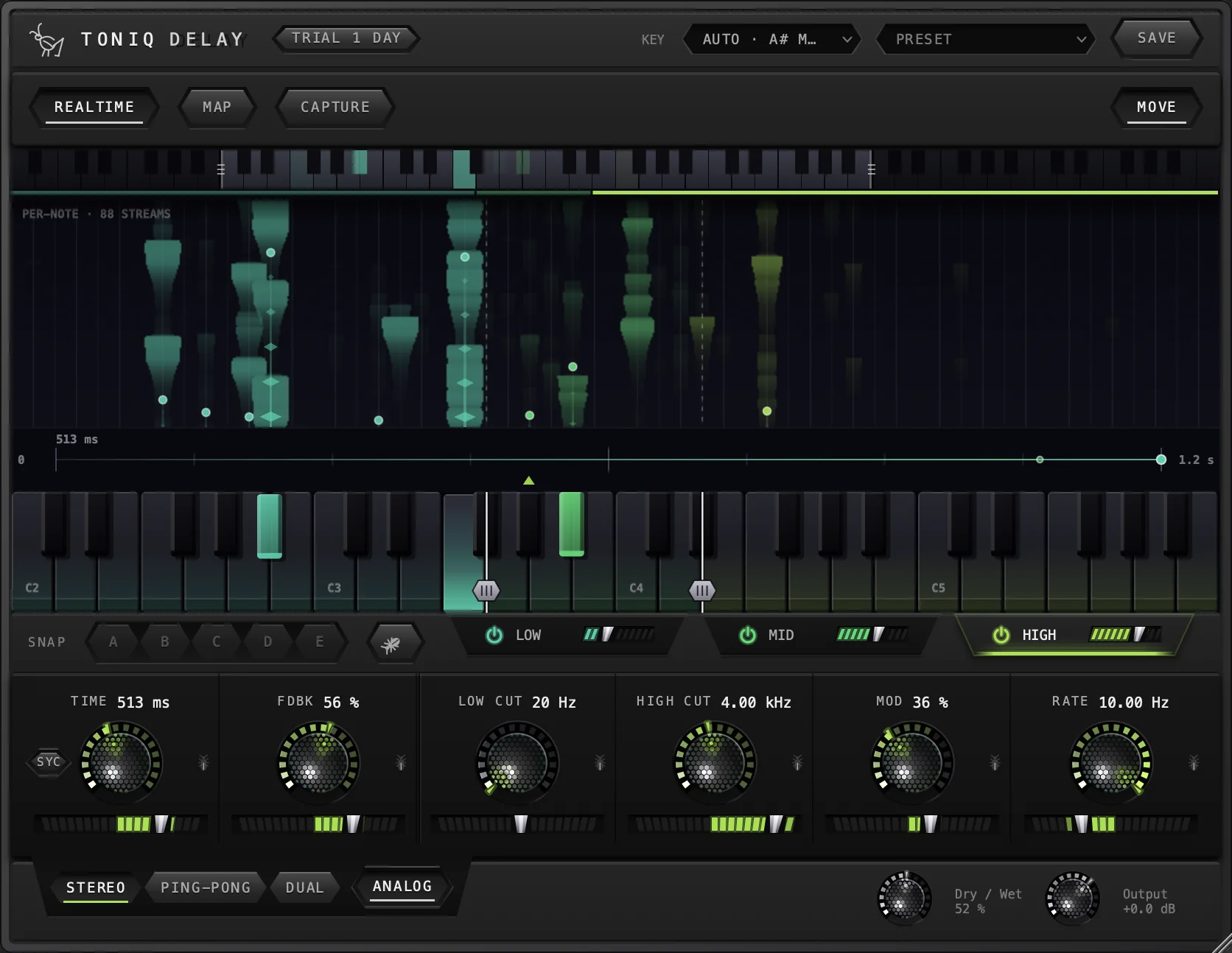Viewport: 1232px width, 953px height.
Task: Click the insect icon beside SNAP buttons
Action: click(x=395, y=643)
